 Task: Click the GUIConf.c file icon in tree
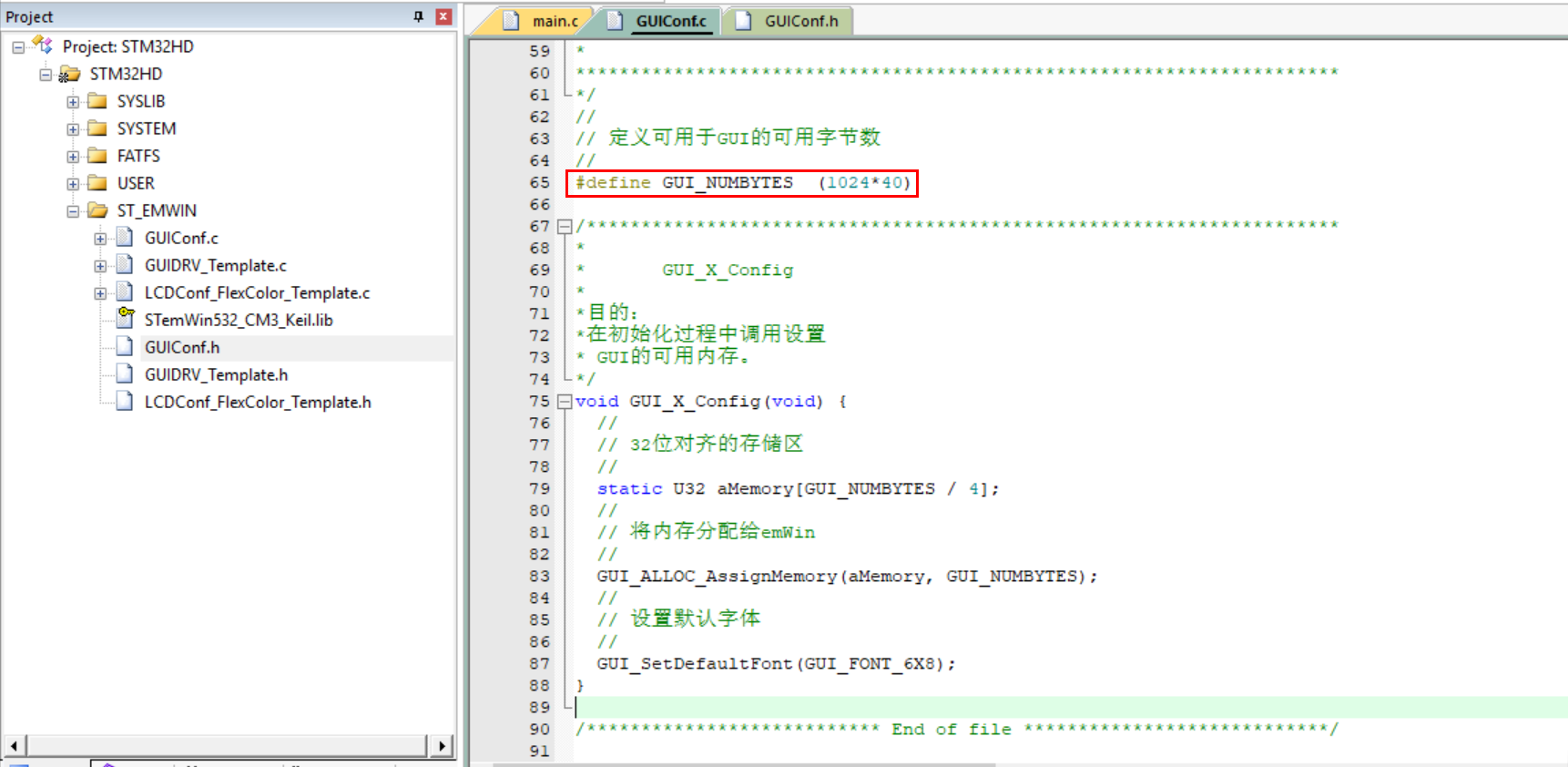pyautogui.click(x=125, y=238)
